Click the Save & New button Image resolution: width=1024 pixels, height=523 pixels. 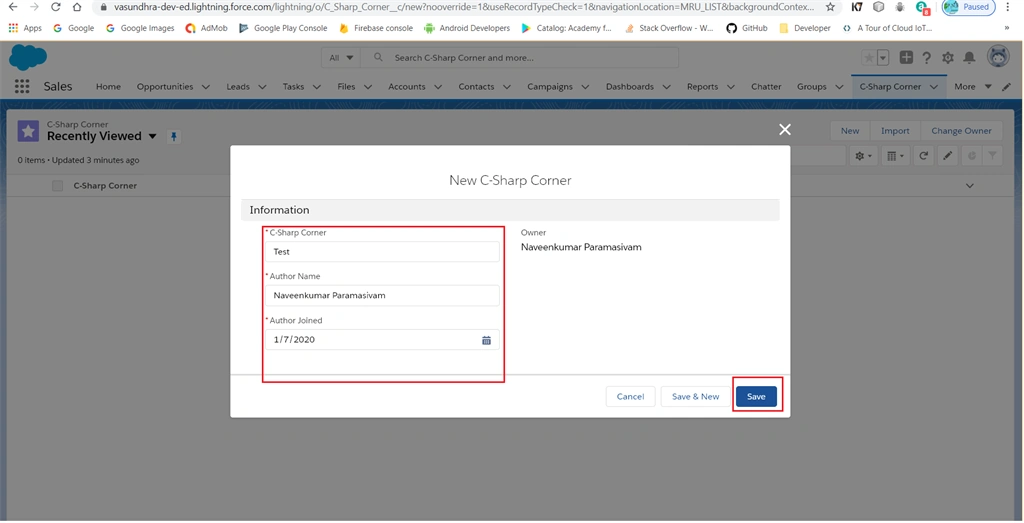click(x=696, y=396)
